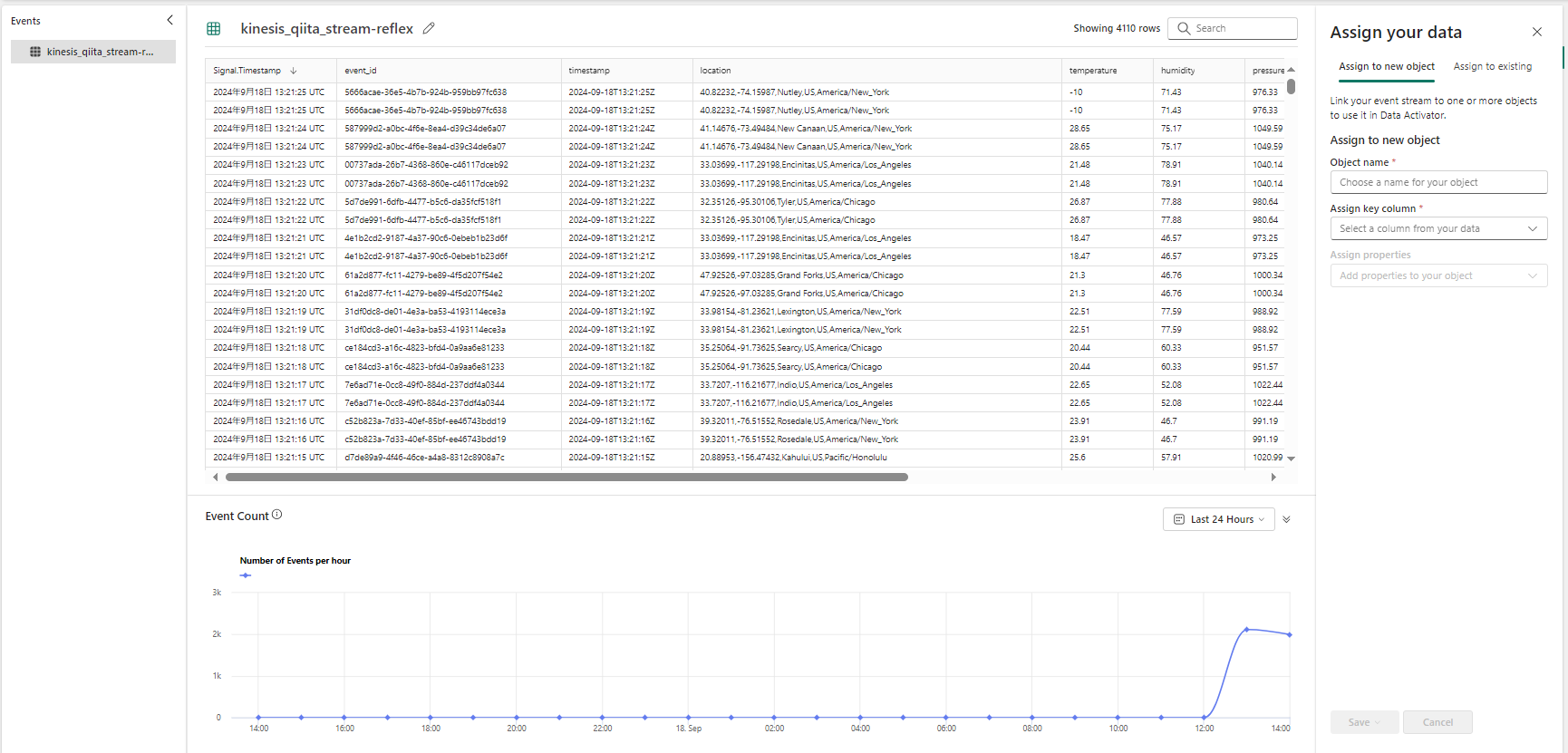Image resolution: width=1568 pixels, height=753 pixels.
Task: Click the kinesis_qiita_stream-reflex title
Action: [x=326, y=29]
